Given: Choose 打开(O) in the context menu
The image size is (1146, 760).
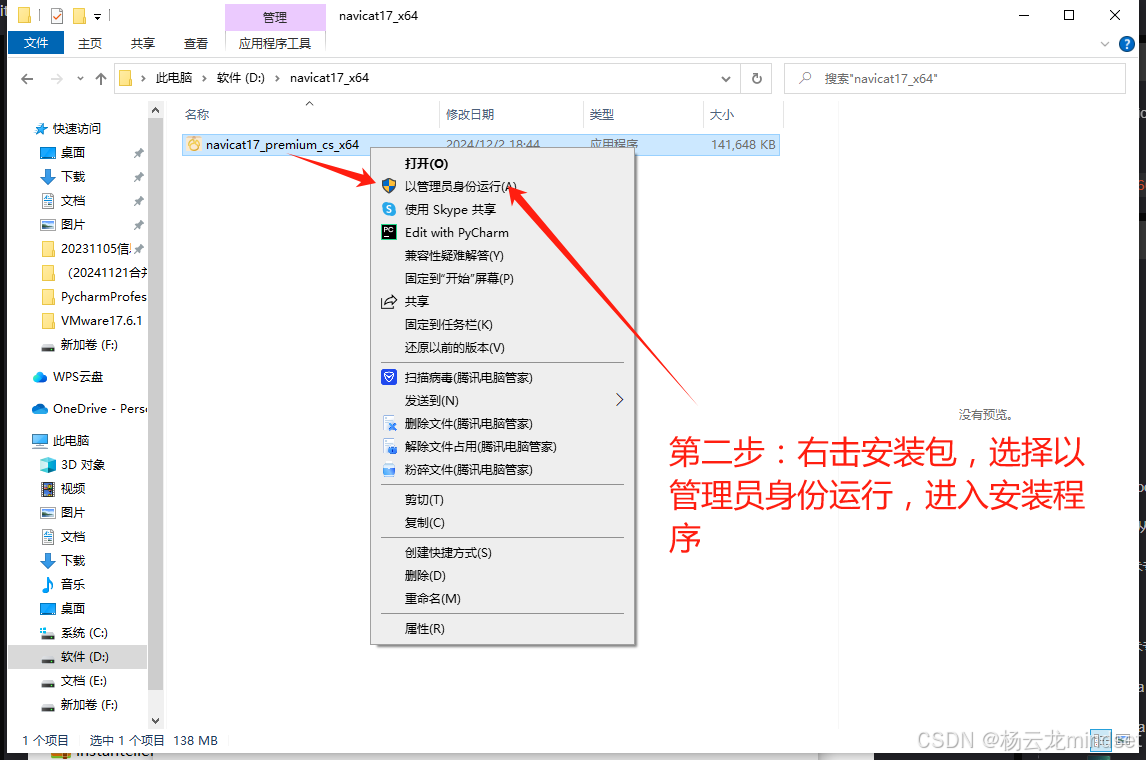Looking at the screenshot, I should point(503,164).
